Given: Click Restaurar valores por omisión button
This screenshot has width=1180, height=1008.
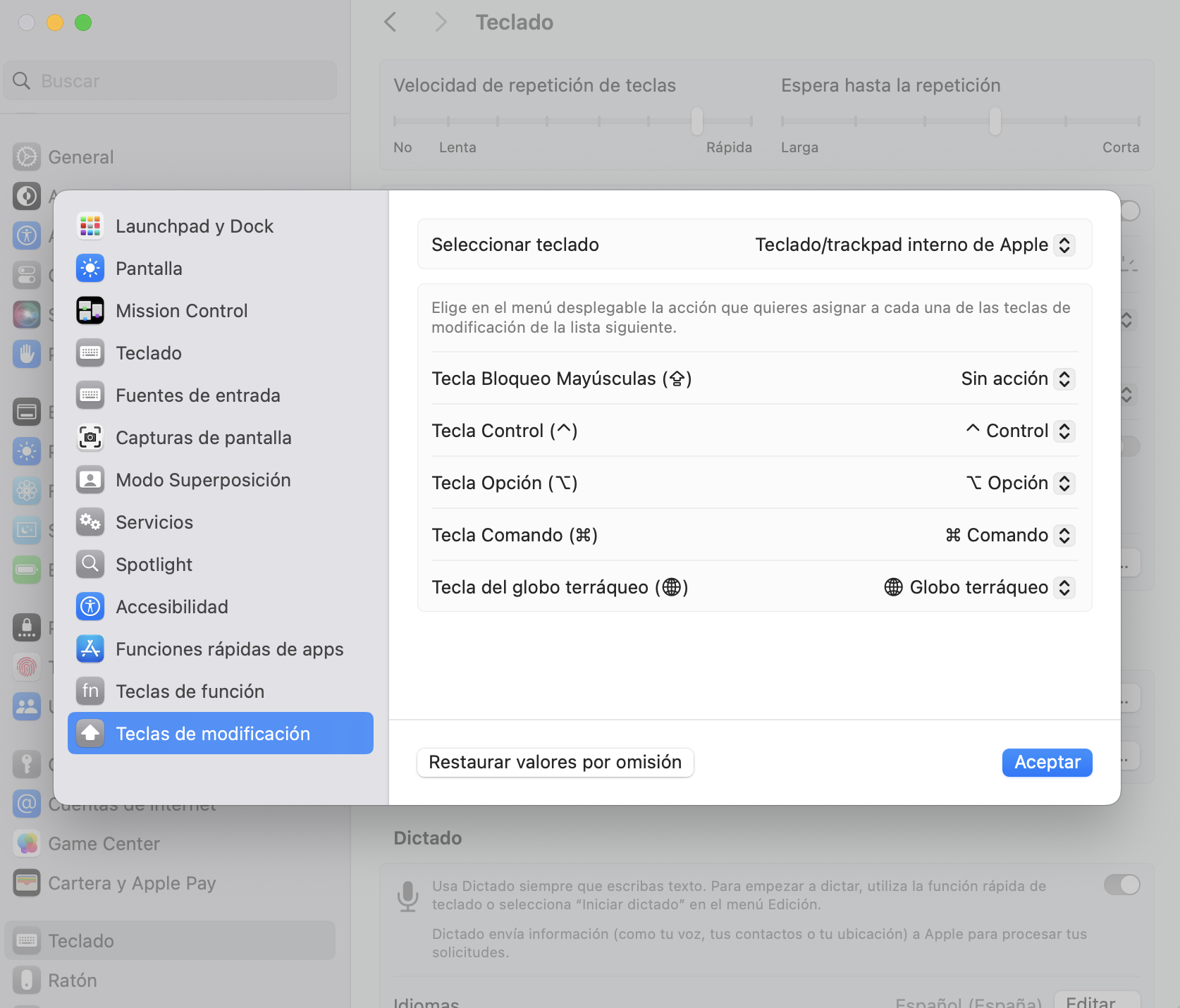Looking at the screenshot, I should [555, 763].
